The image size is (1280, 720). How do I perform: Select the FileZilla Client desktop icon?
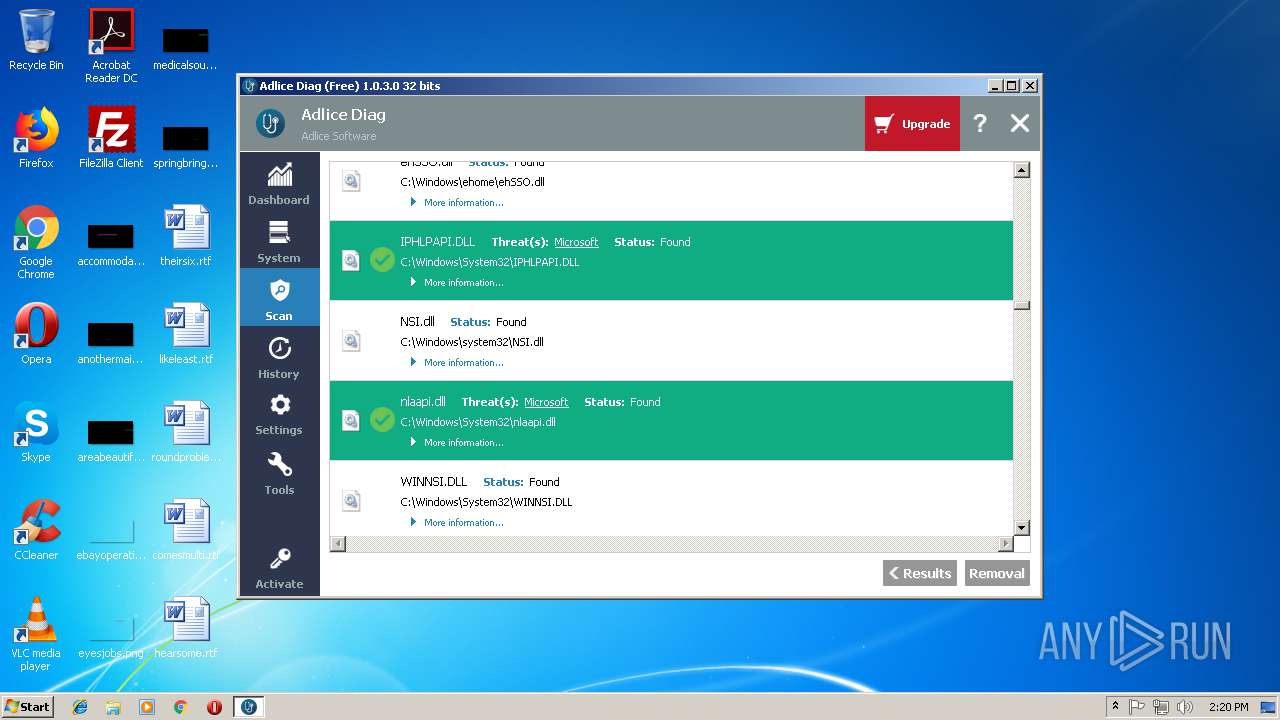tap(111, 138)
